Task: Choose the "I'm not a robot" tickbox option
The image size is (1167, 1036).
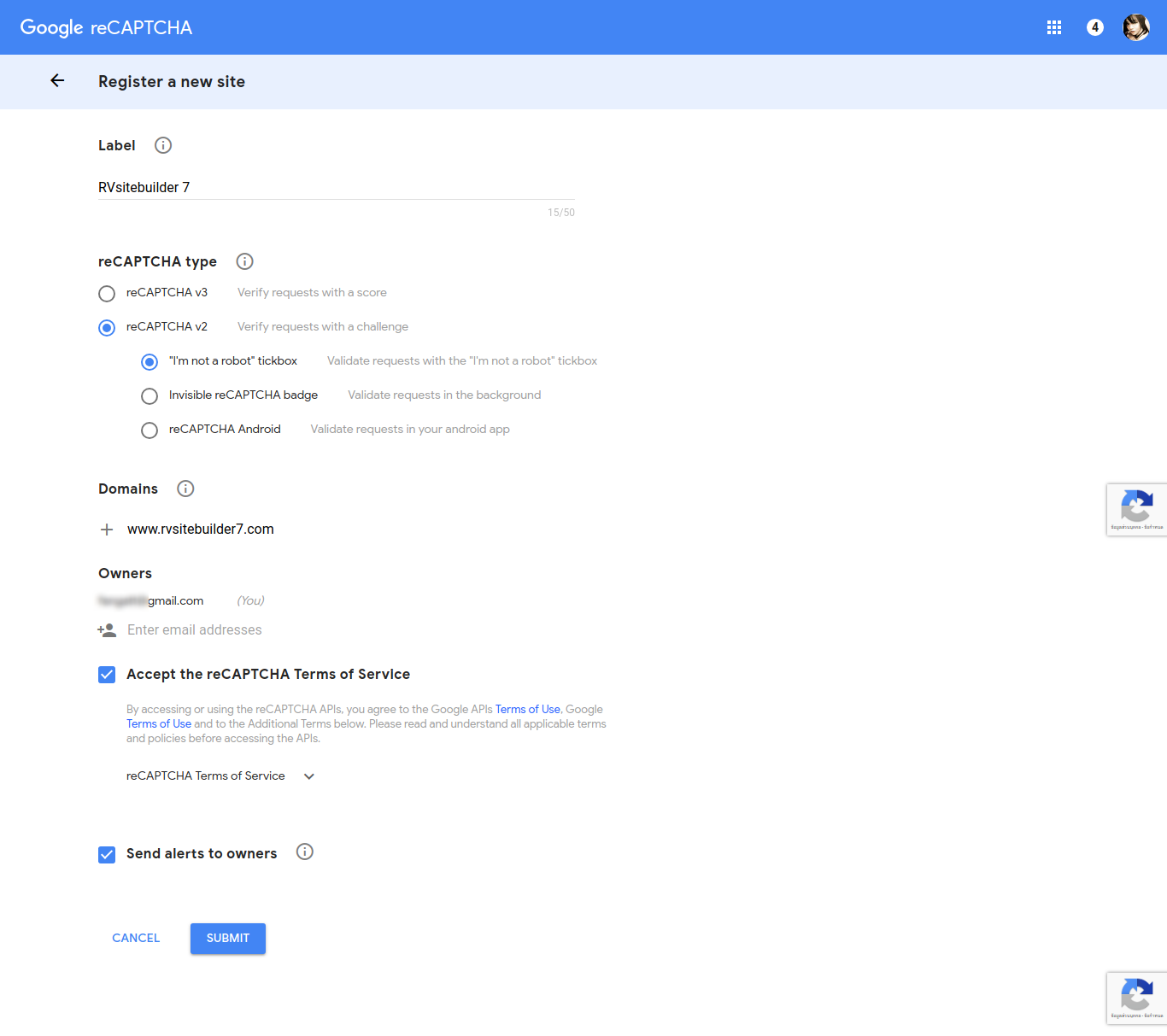Action: point(150,362)
